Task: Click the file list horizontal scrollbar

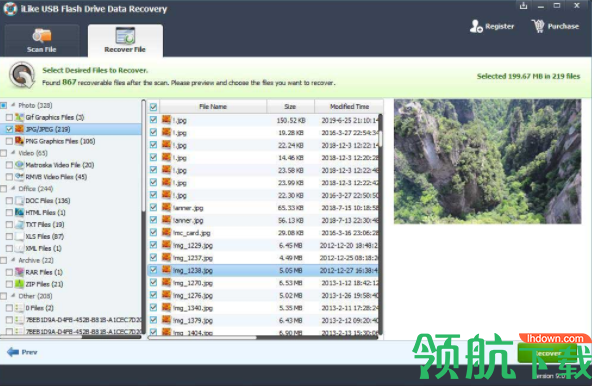Action: 263,337
